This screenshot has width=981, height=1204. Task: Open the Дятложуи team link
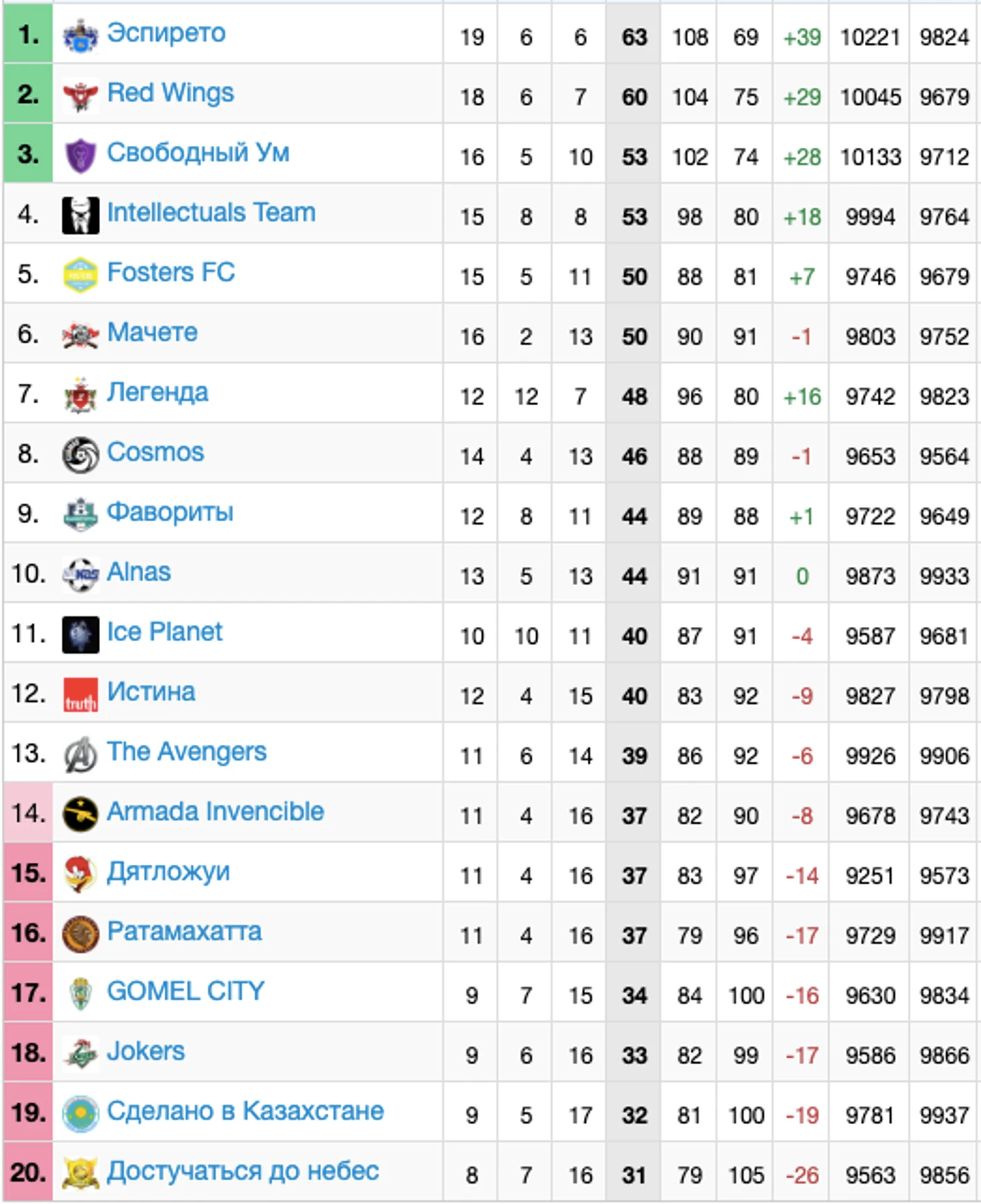pyautogui.click(x=169, y=872)
